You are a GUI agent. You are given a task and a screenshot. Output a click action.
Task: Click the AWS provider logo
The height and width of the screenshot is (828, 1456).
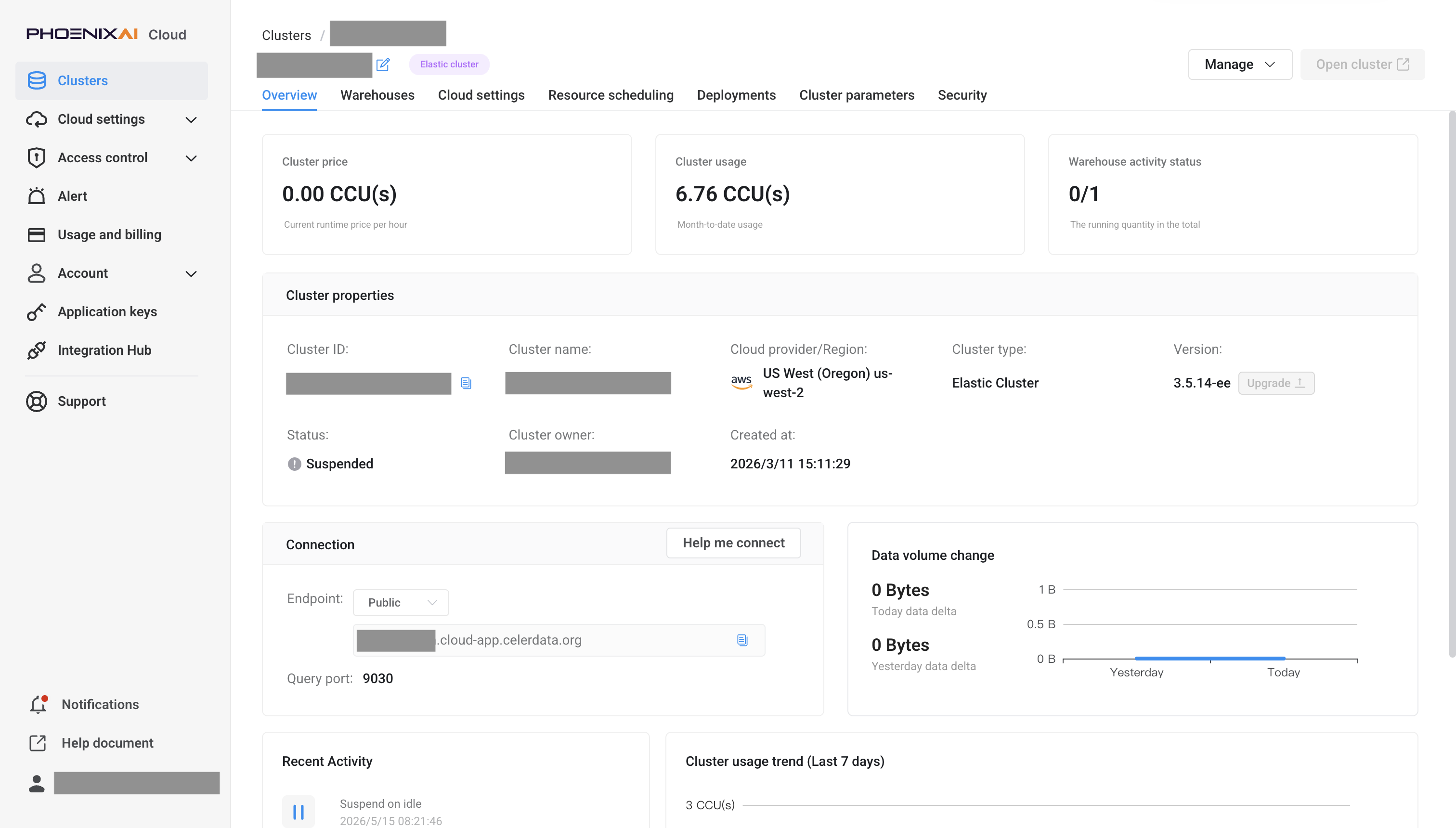(741, 382)
